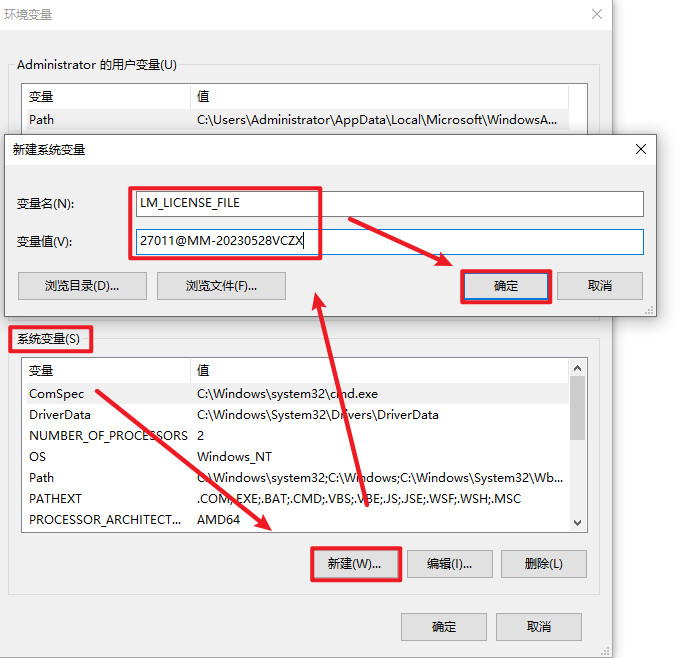Click 取消 at the bottom of the 环境变量 window
Image resolution: width=681 pixels, height=658 pixels.
[x=538, y=627]
